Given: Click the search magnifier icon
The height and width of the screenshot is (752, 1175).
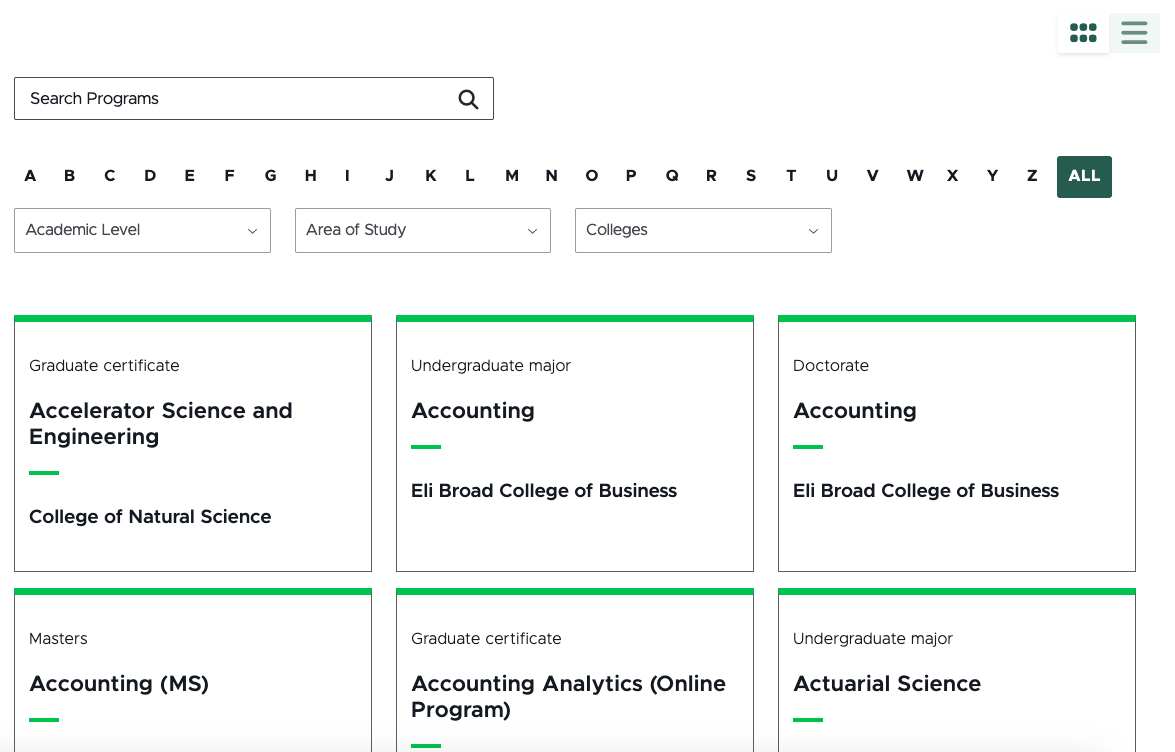Looking at the screenshot, I should (x=468, y=99).
